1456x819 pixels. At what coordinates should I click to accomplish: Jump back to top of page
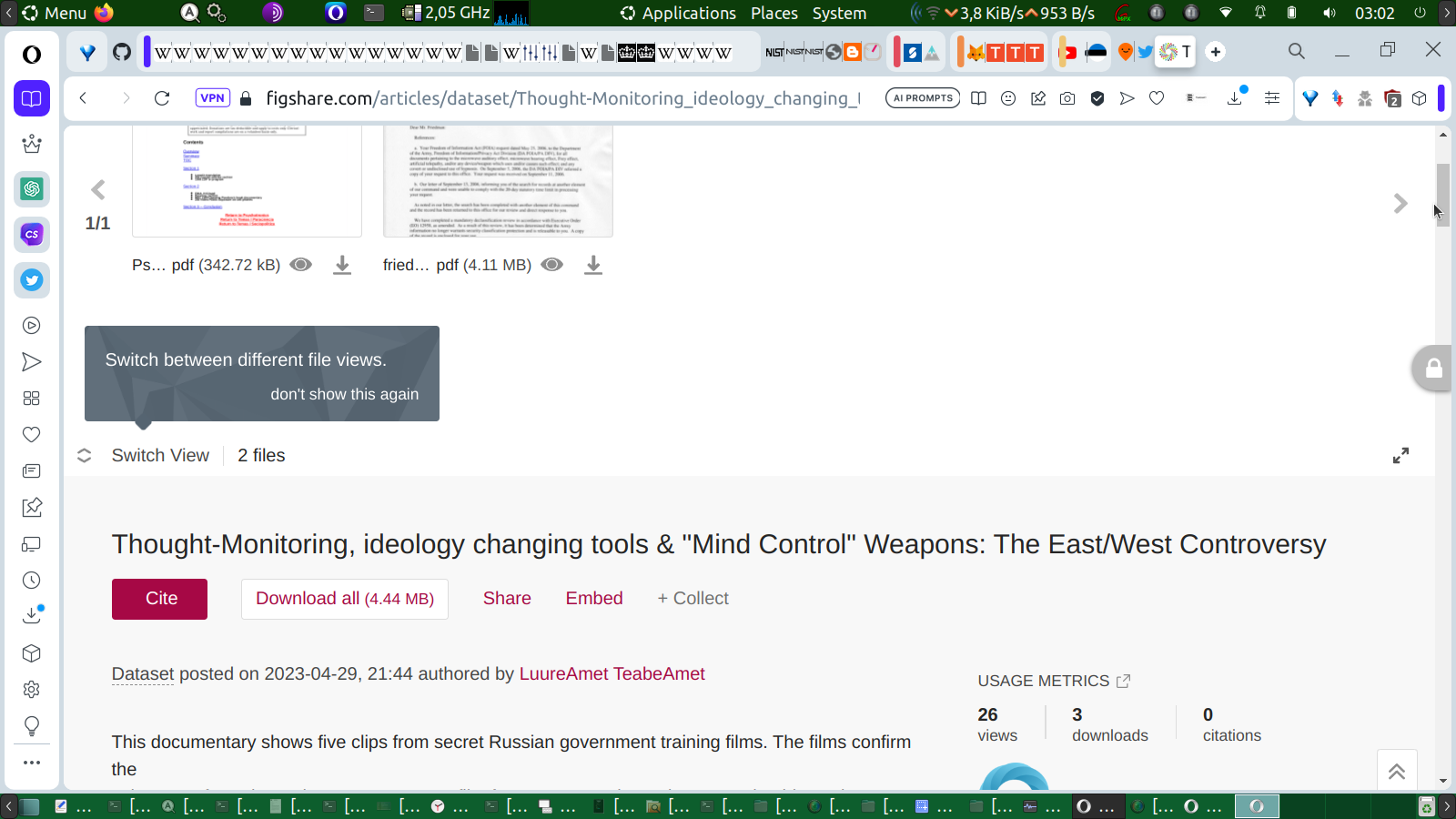pos(1397,772)
